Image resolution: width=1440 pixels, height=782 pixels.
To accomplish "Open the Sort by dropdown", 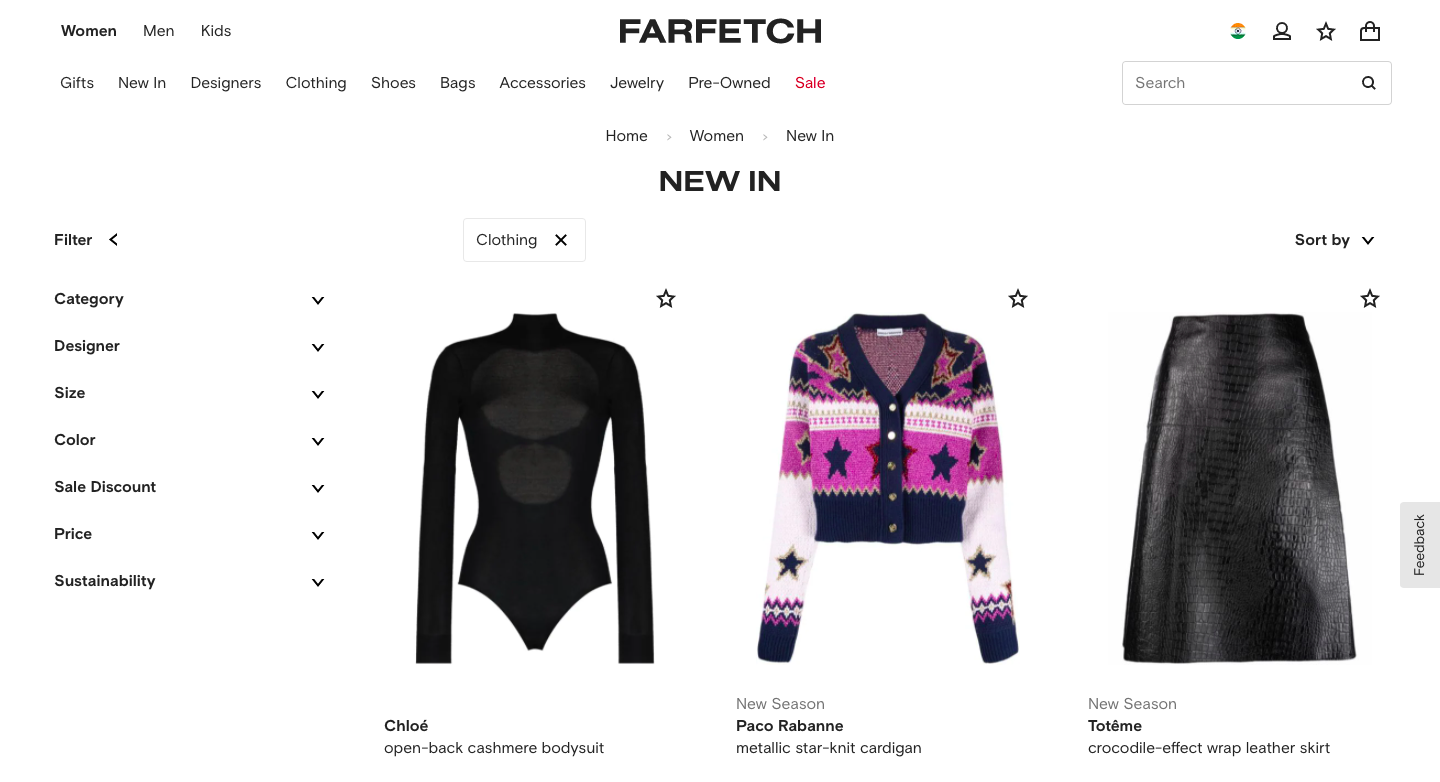I will (x=1335, y=240).
